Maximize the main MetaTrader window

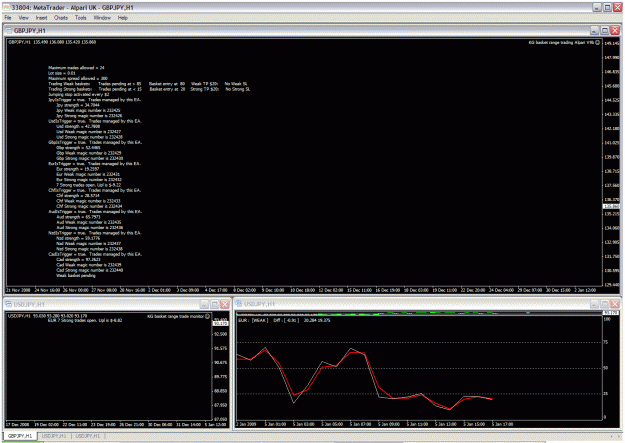pos(607,7)
